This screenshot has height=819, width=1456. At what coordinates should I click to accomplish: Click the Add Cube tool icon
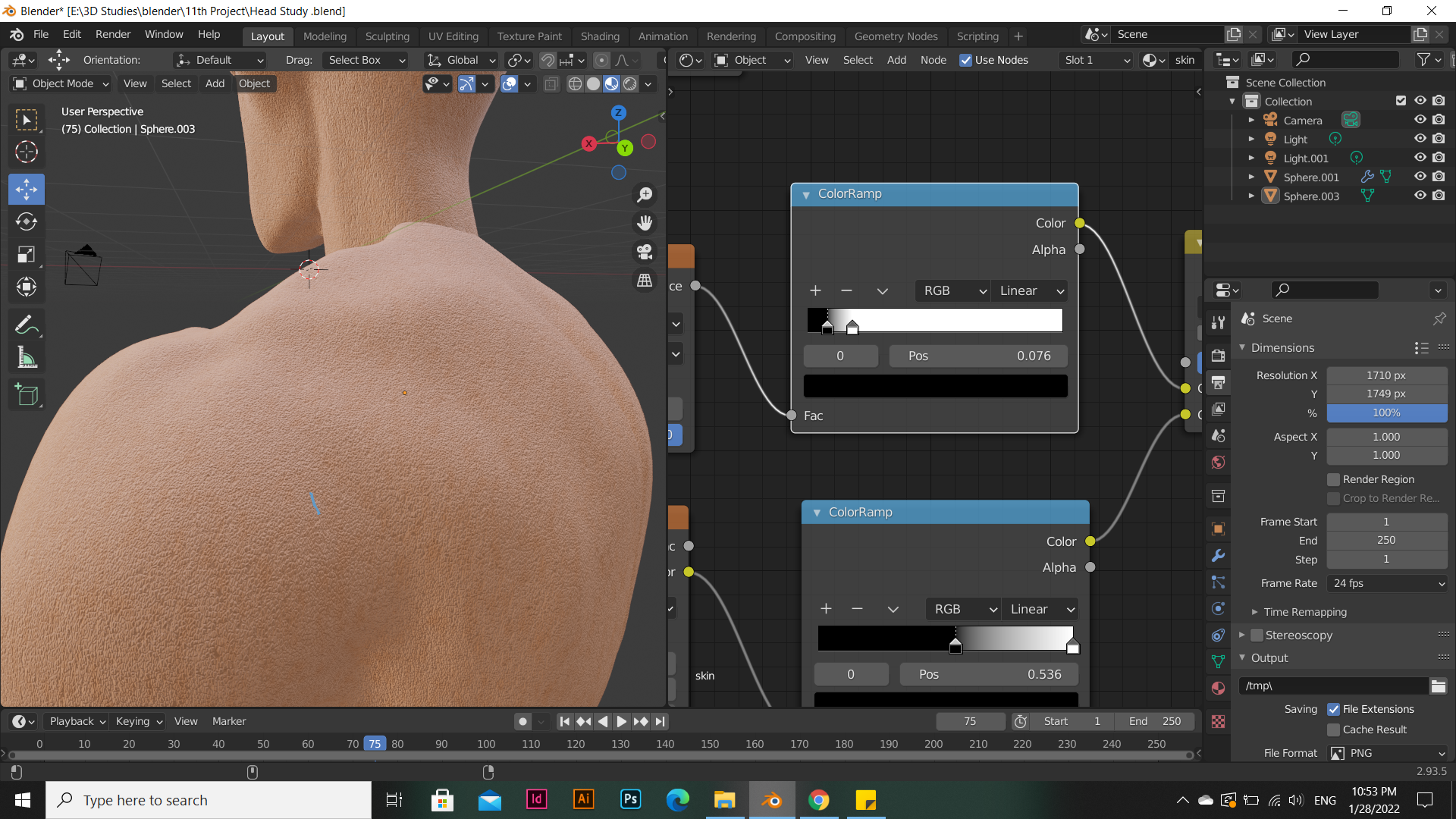coord(27,394)
